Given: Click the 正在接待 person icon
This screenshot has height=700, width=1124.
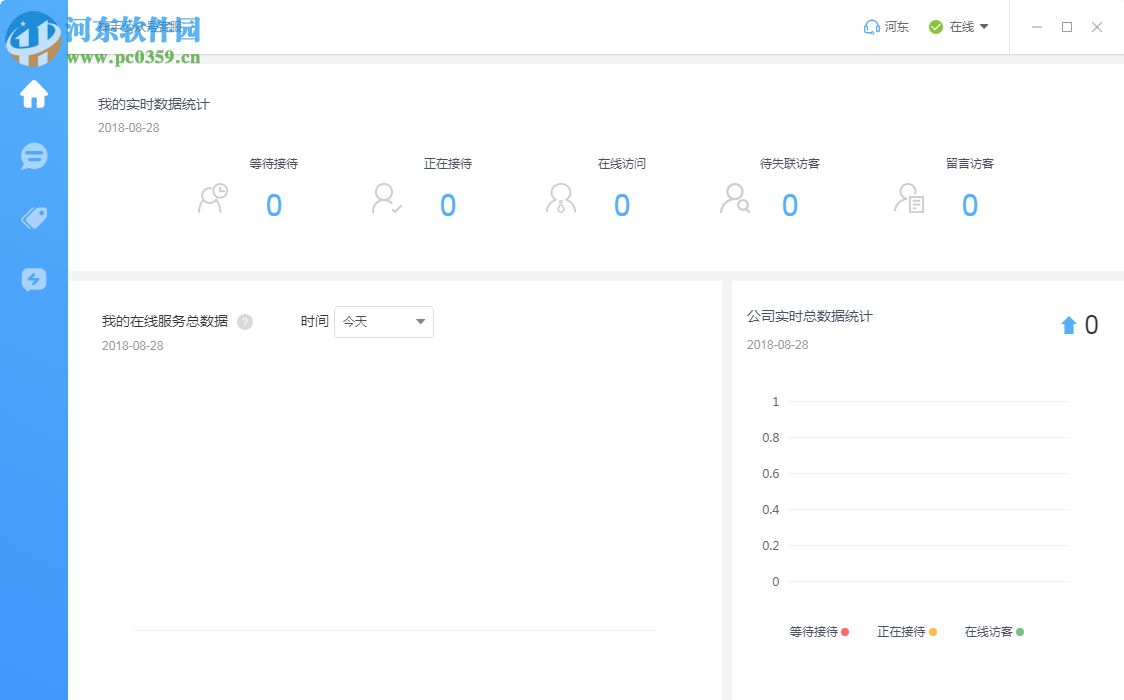Looking at the screenshot, I should tap(385, 199).
